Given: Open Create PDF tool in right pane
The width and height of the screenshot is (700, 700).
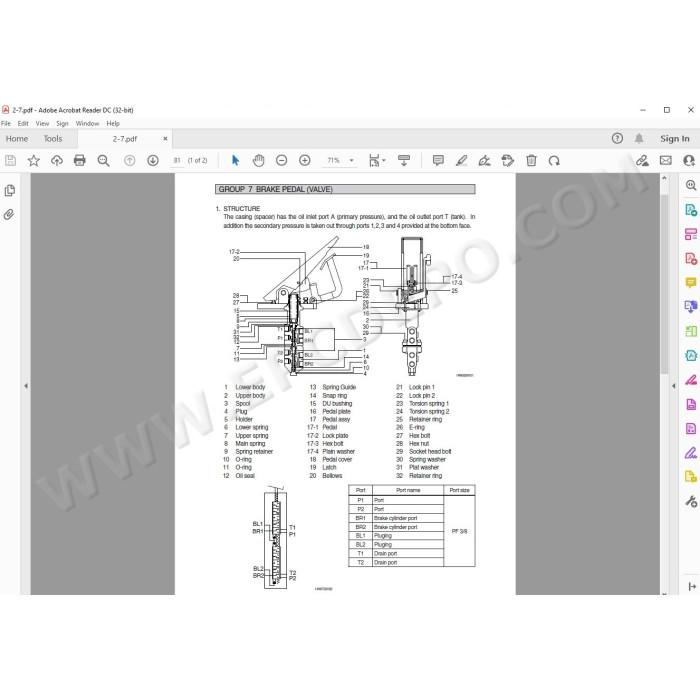Looking at the screenshot, I should pyautogui.click(x=691, y=258).
